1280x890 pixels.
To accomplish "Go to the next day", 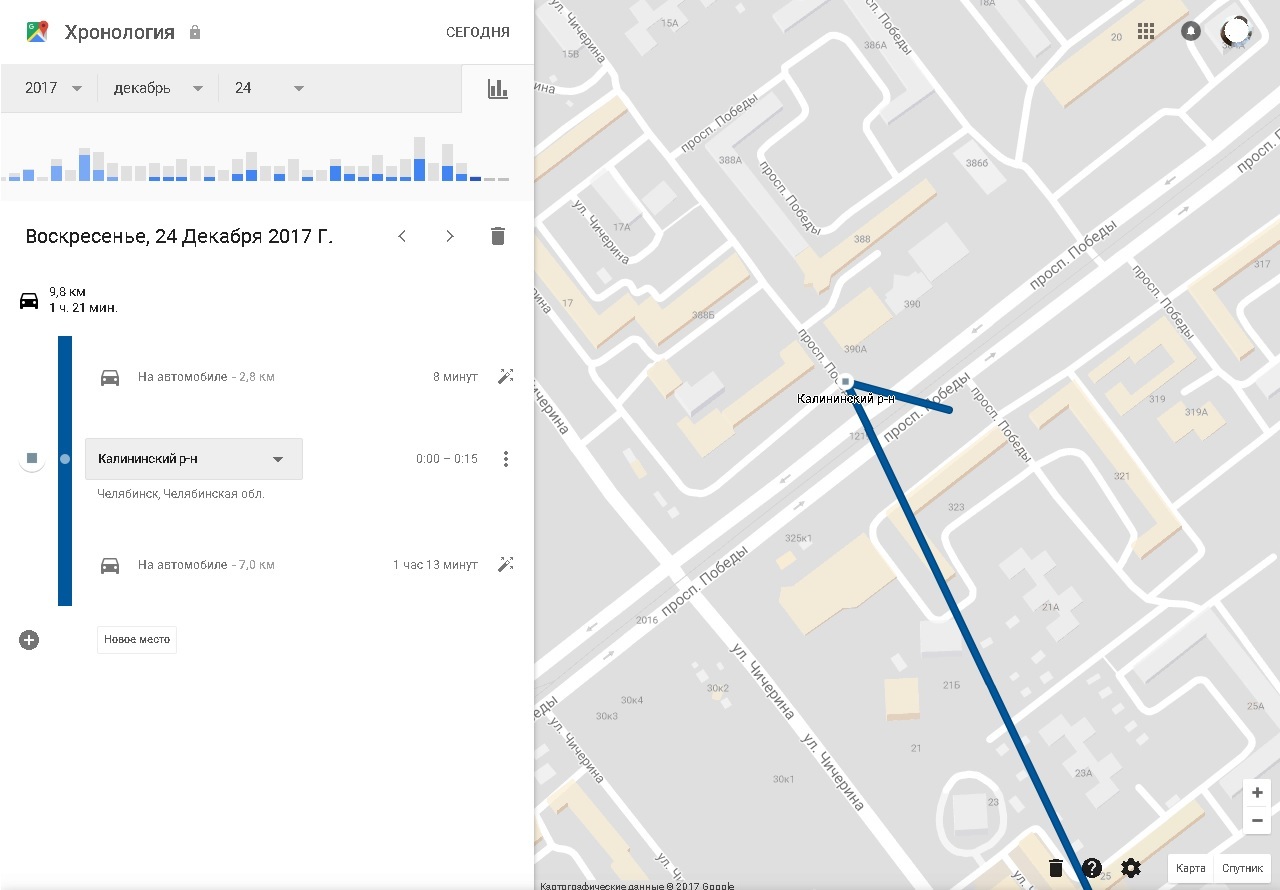I will pyautogui.click(x=450, y=237).
